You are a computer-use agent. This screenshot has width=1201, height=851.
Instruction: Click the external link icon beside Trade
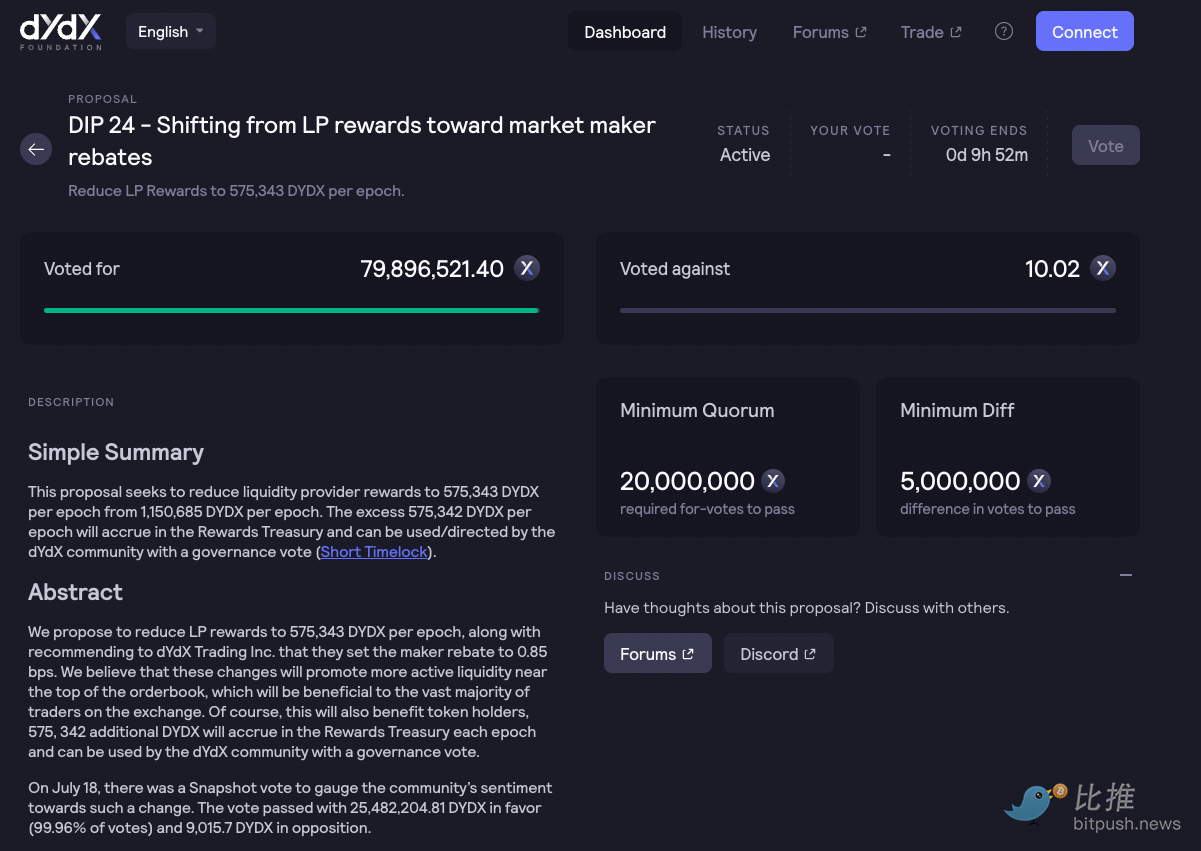coord(956,32)
